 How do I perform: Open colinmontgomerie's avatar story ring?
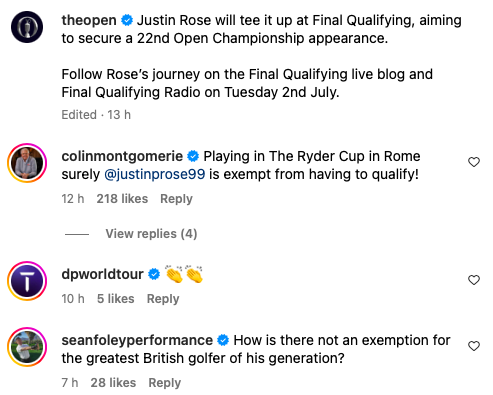click(x=27, y=163)
